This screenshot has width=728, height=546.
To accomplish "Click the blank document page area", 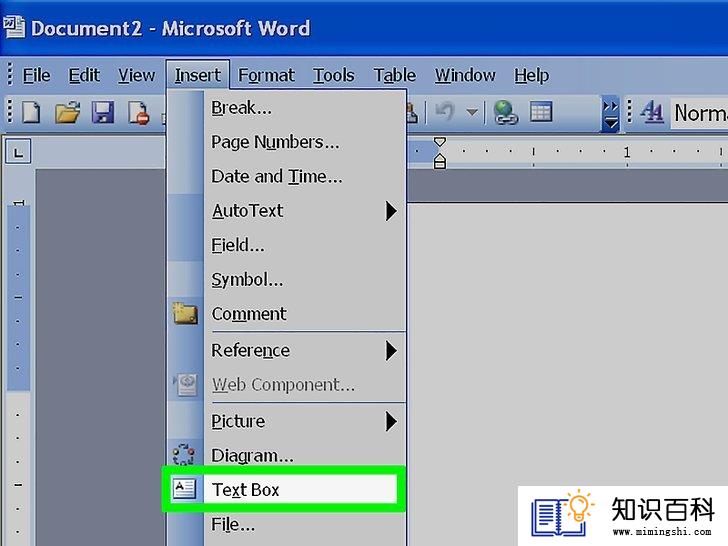I will point(566,344).
